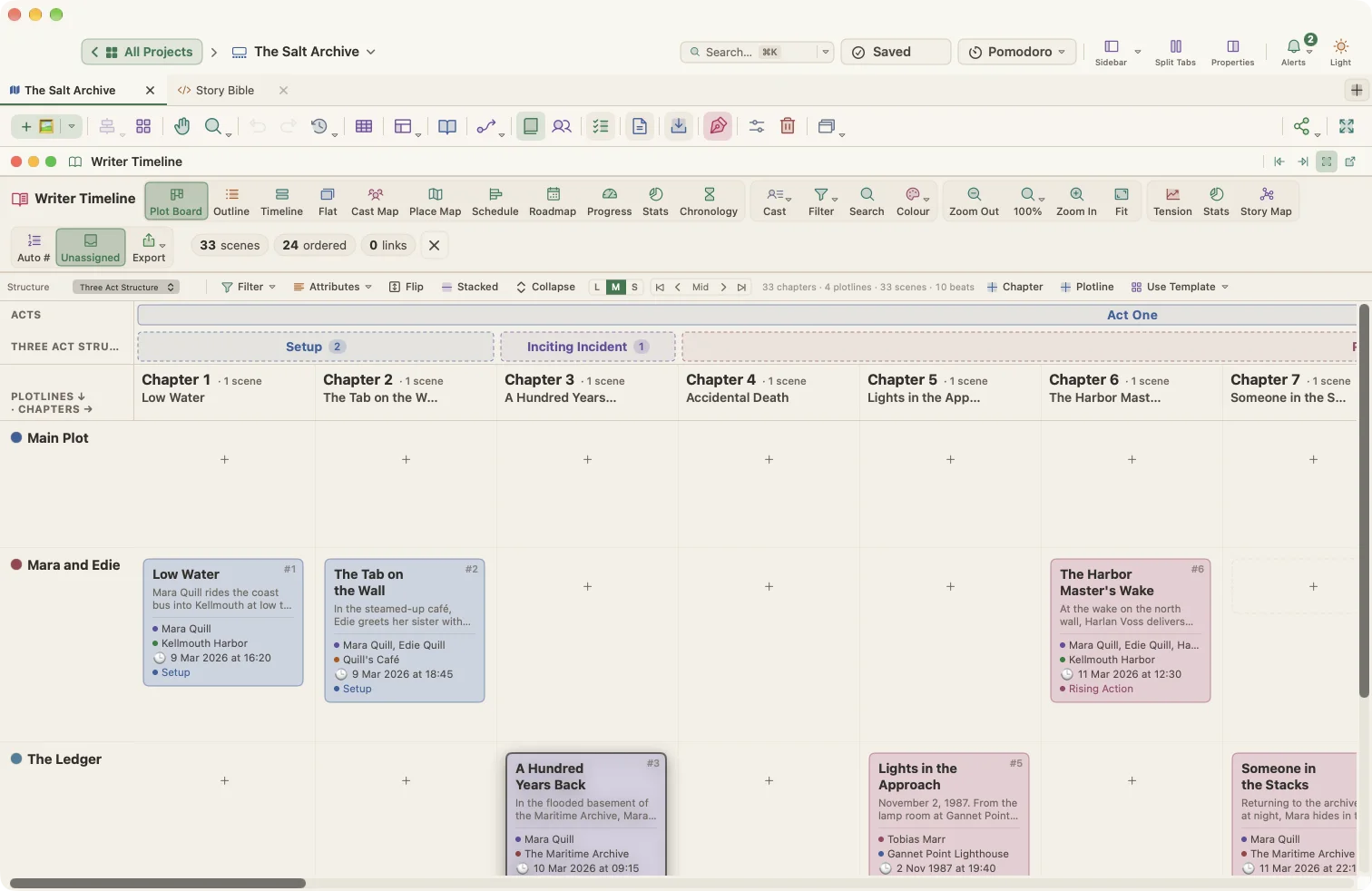Click Fit to fit the board

point(1122,201)
